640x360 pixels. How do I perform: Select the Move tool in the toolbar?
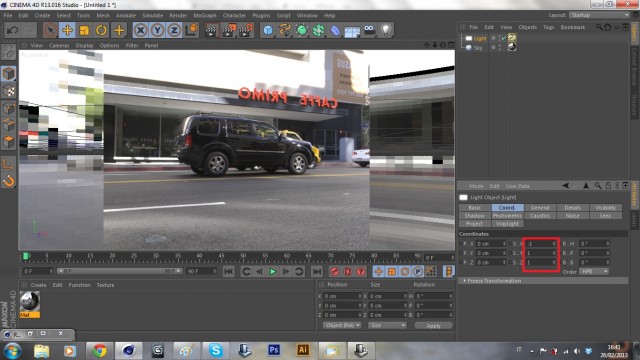tap(67, 30)
